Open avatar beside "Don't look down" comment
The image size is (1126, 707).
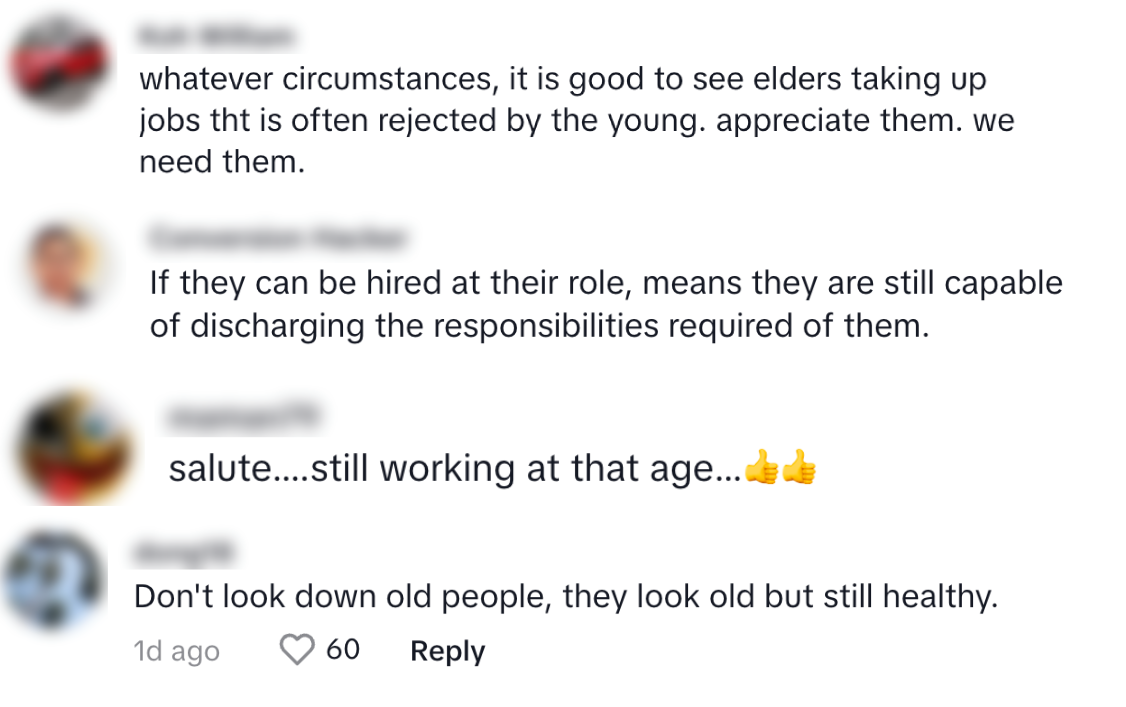click(x=55, y=580)
